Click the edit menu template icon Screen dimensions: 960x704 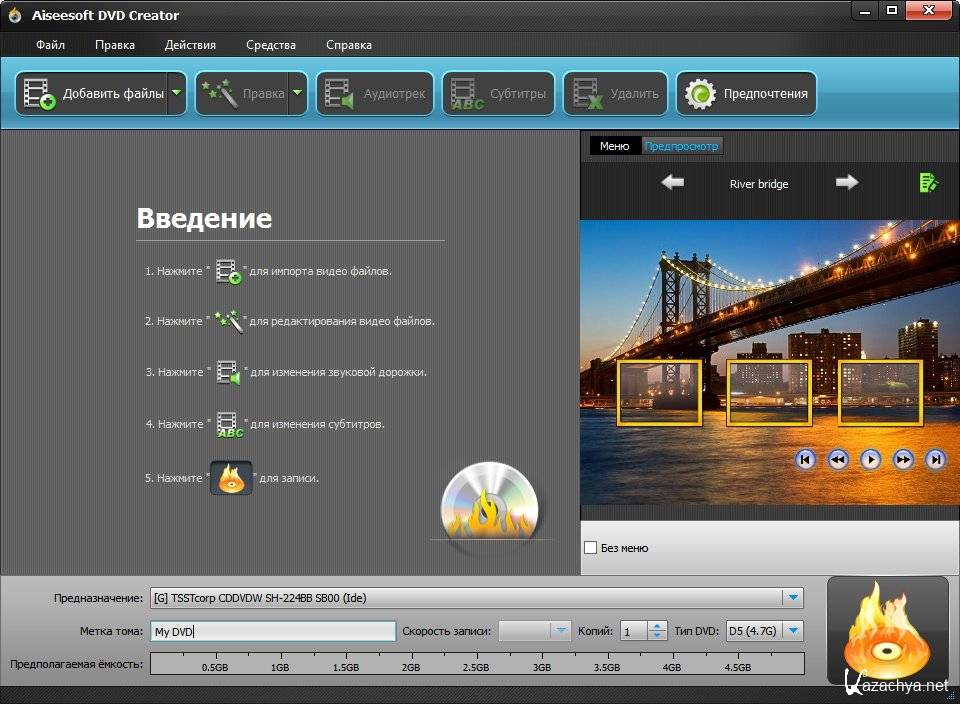click(928, 182)
